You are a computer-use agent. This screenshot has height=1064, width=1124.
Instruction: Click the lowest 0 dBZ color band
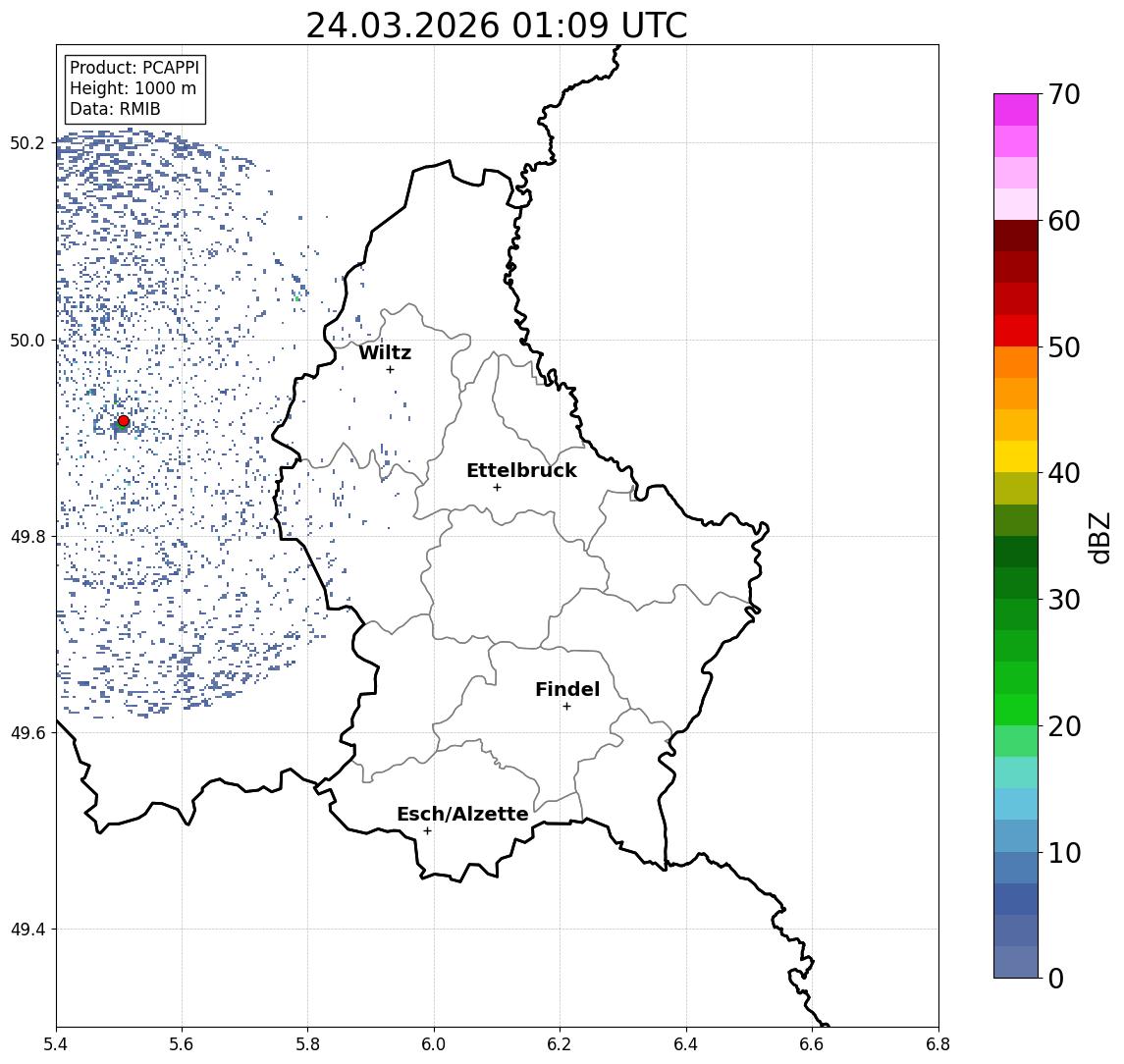pyautogui.click(x=1016, y=962)
